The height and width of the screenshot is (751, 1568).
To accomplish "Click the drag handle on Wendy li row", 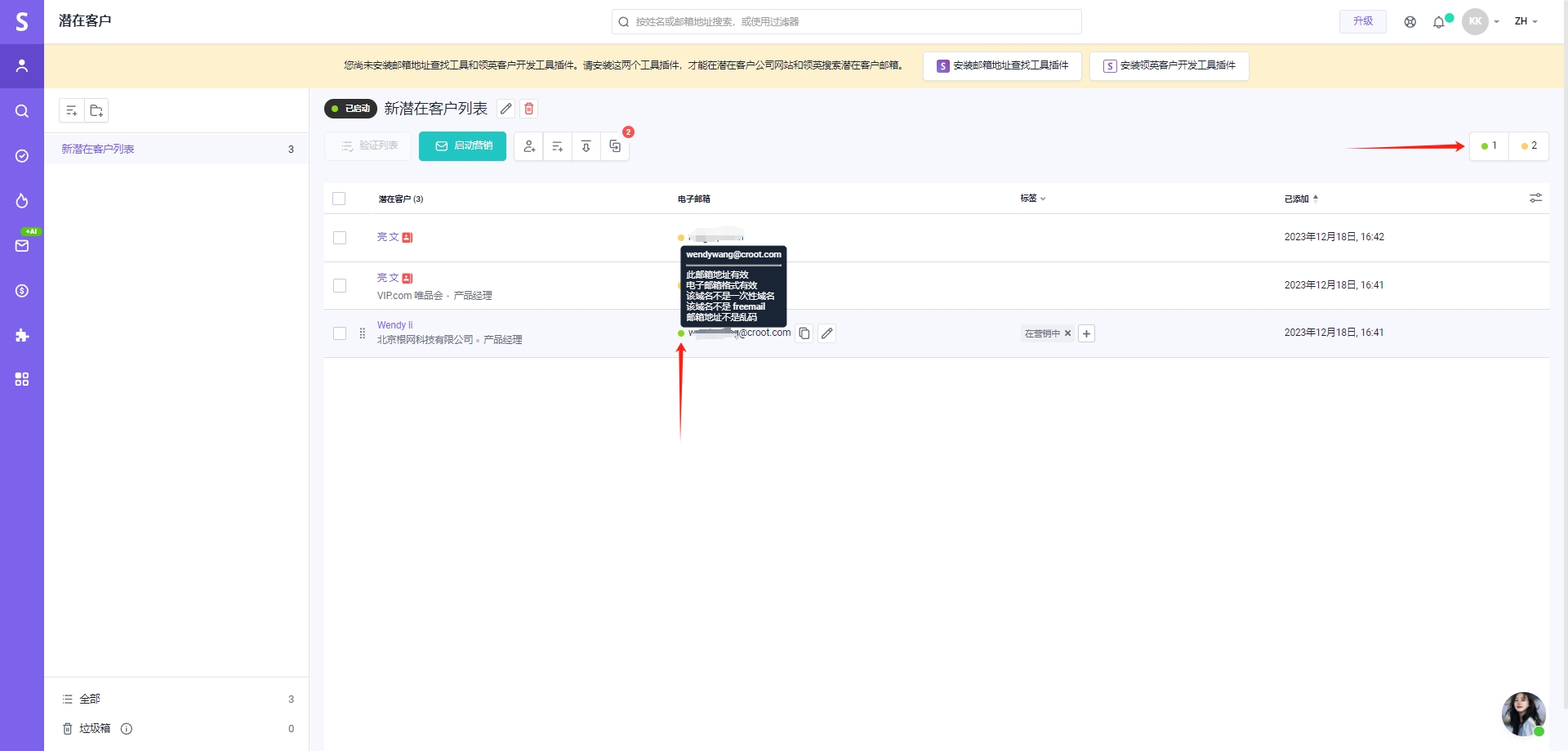I will [x=363, y=333].
